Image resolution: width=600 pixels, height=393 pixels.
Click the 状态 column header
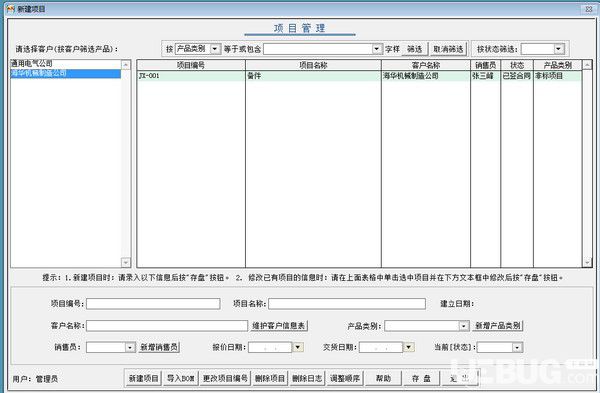[x=517, y=65]
